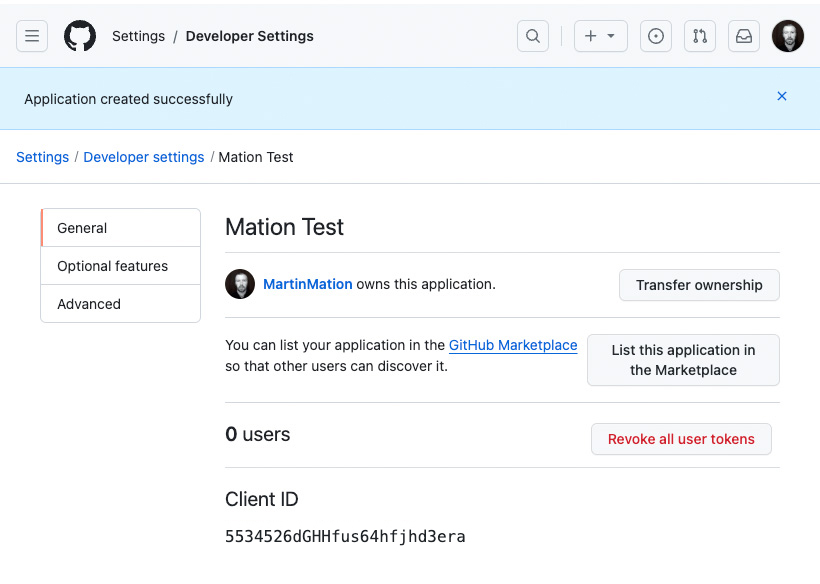820x584 pixels.
Task: Dismiss the 'Application created successfully' banner
Action: (782, 96)
